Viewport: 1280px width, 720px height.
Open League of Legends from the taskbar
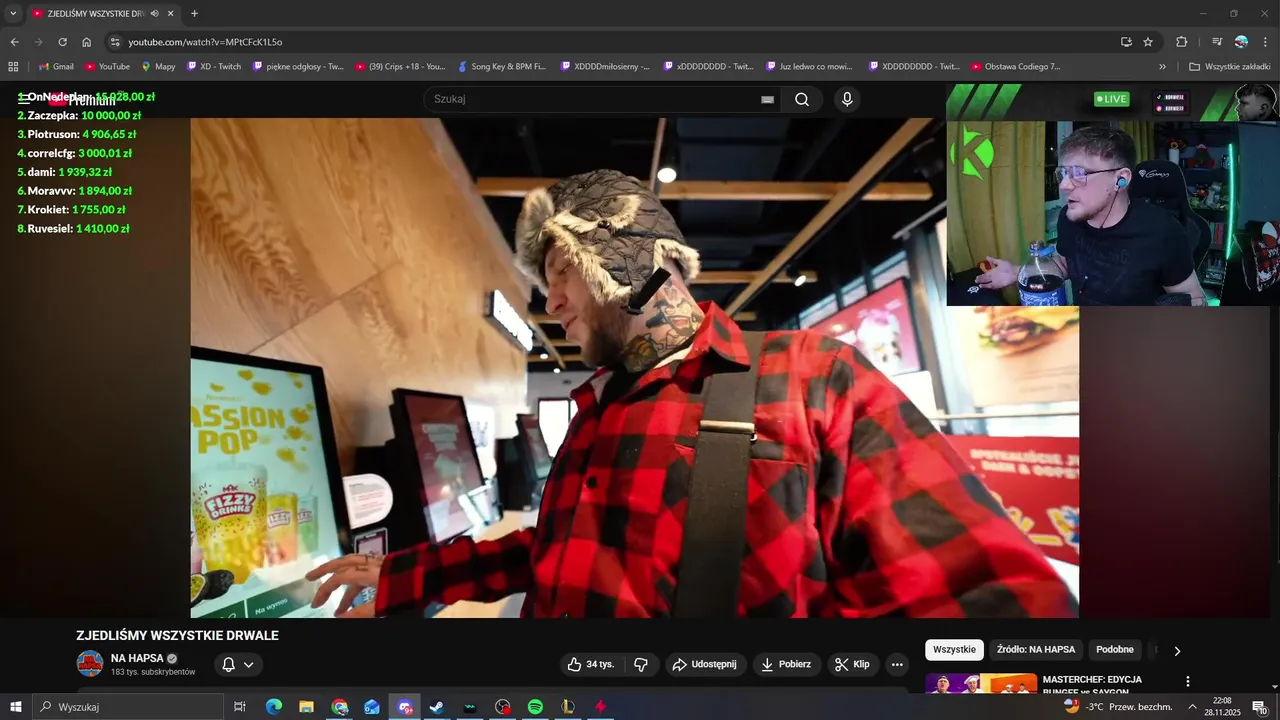(x=568, y=707)
